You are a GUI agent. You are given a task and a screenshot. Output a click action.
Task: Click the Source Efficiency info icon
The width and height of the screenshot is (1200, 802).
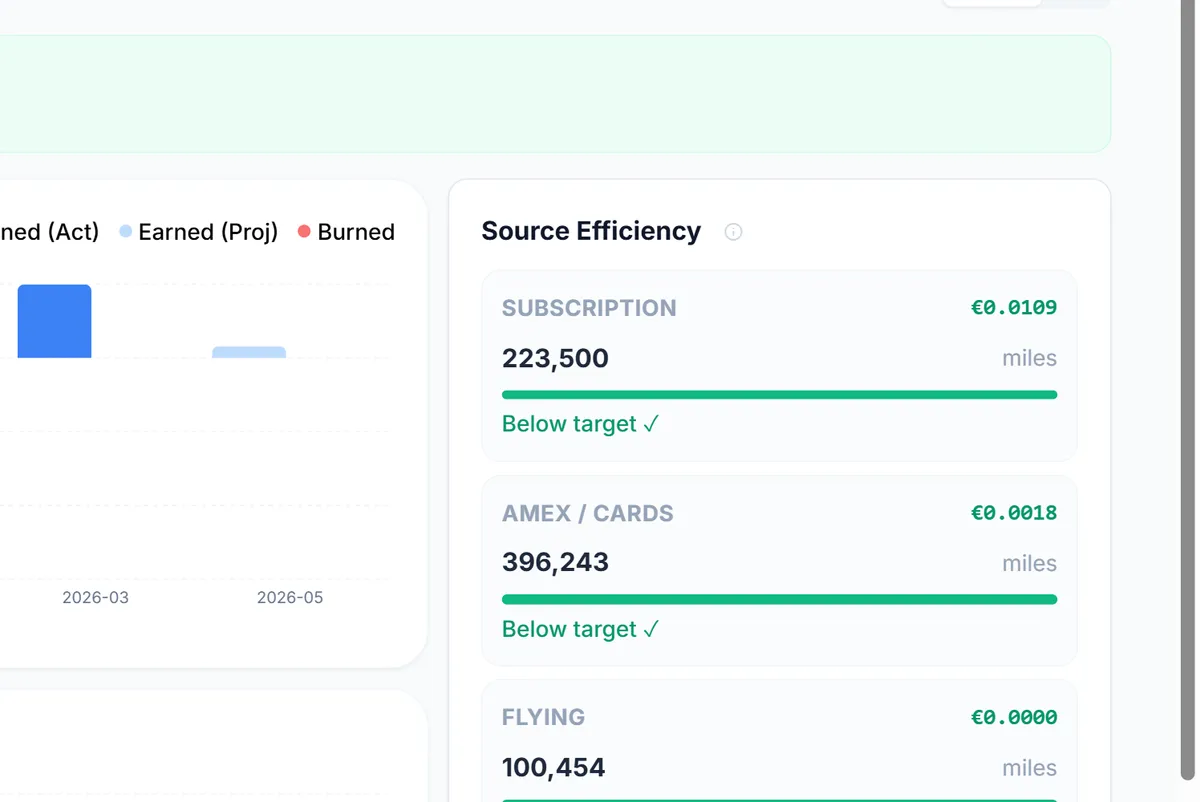point(733,232)
